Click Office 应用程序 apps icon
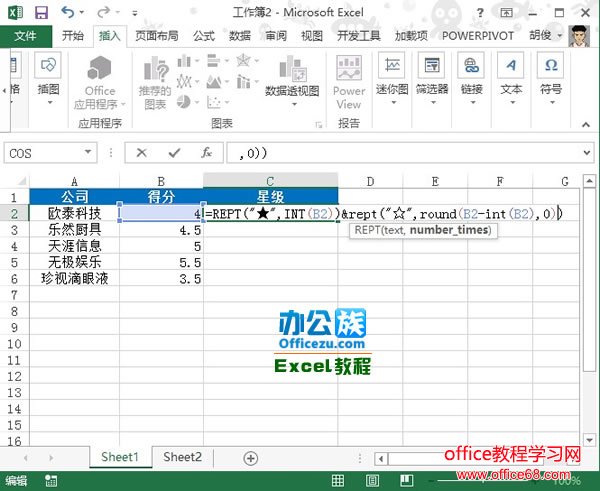600x491 pixels. point(99,82)
